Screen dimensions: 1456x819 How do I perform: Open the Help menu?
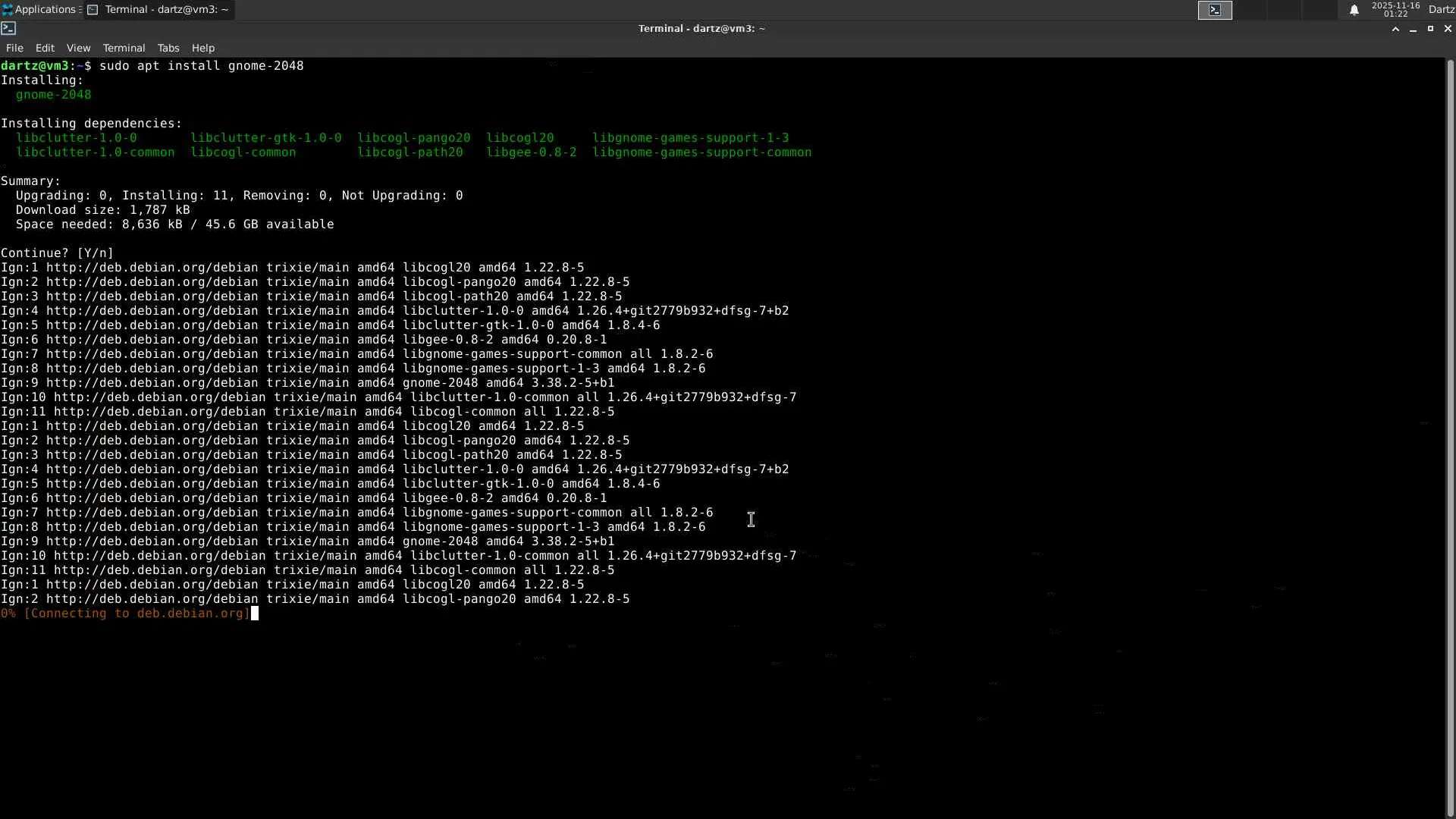tap(203, 48)
